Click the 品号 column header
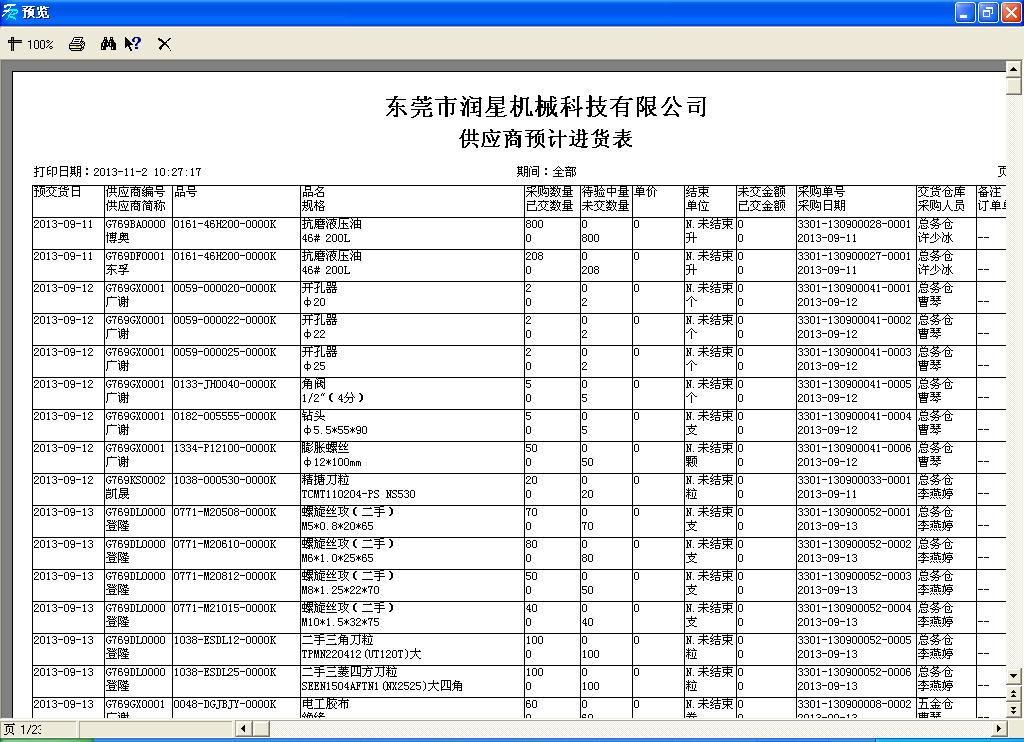Screen dimensions: 1024x742 [x=185, y=192]
